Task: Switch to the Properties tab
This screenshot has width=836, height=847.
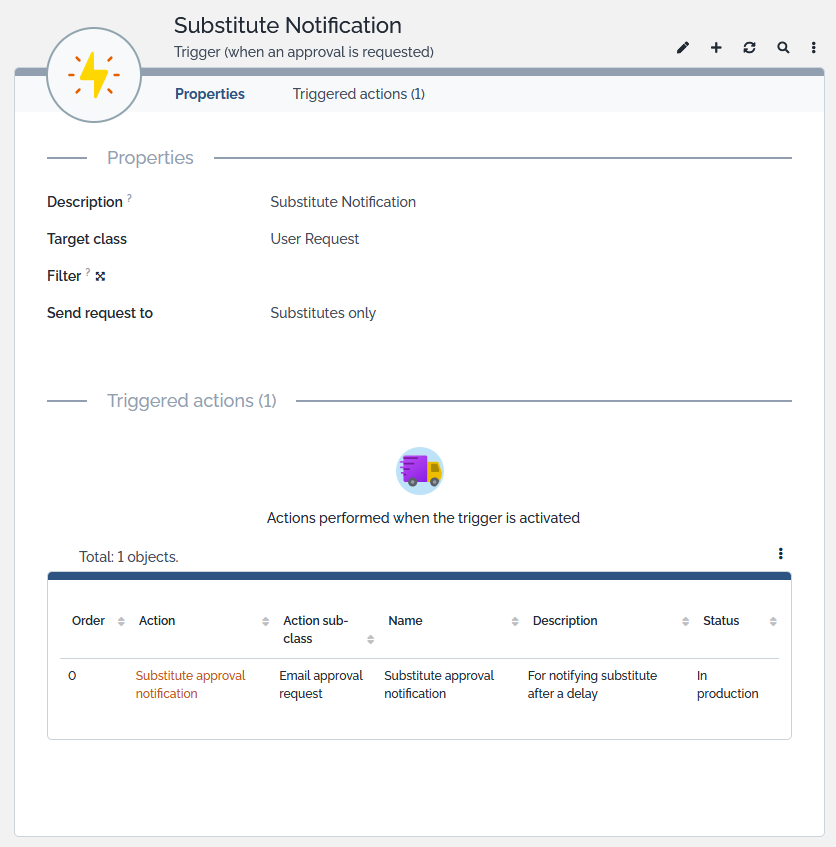Action: (210, 94)
